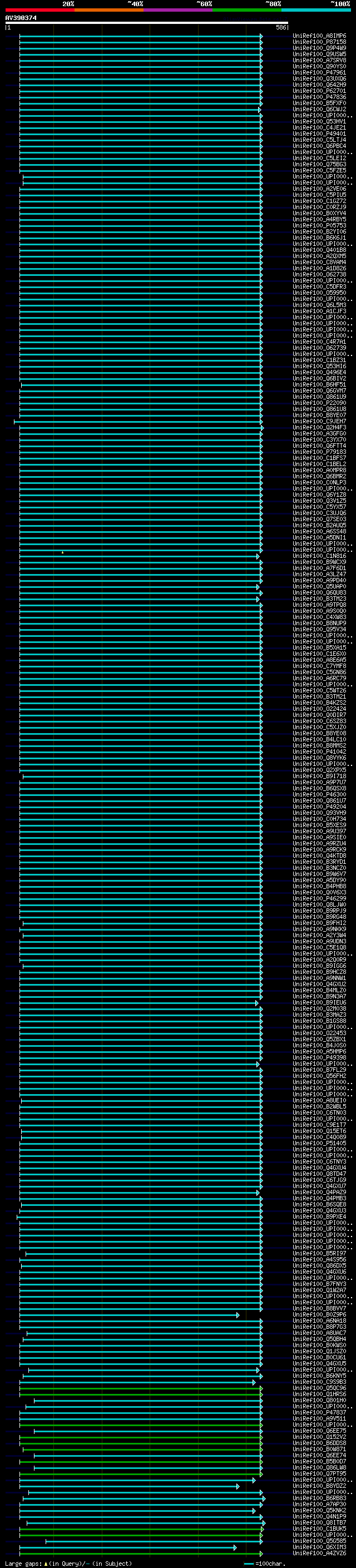Click the UniRef100_C1N816 hit label

point(319,556)
